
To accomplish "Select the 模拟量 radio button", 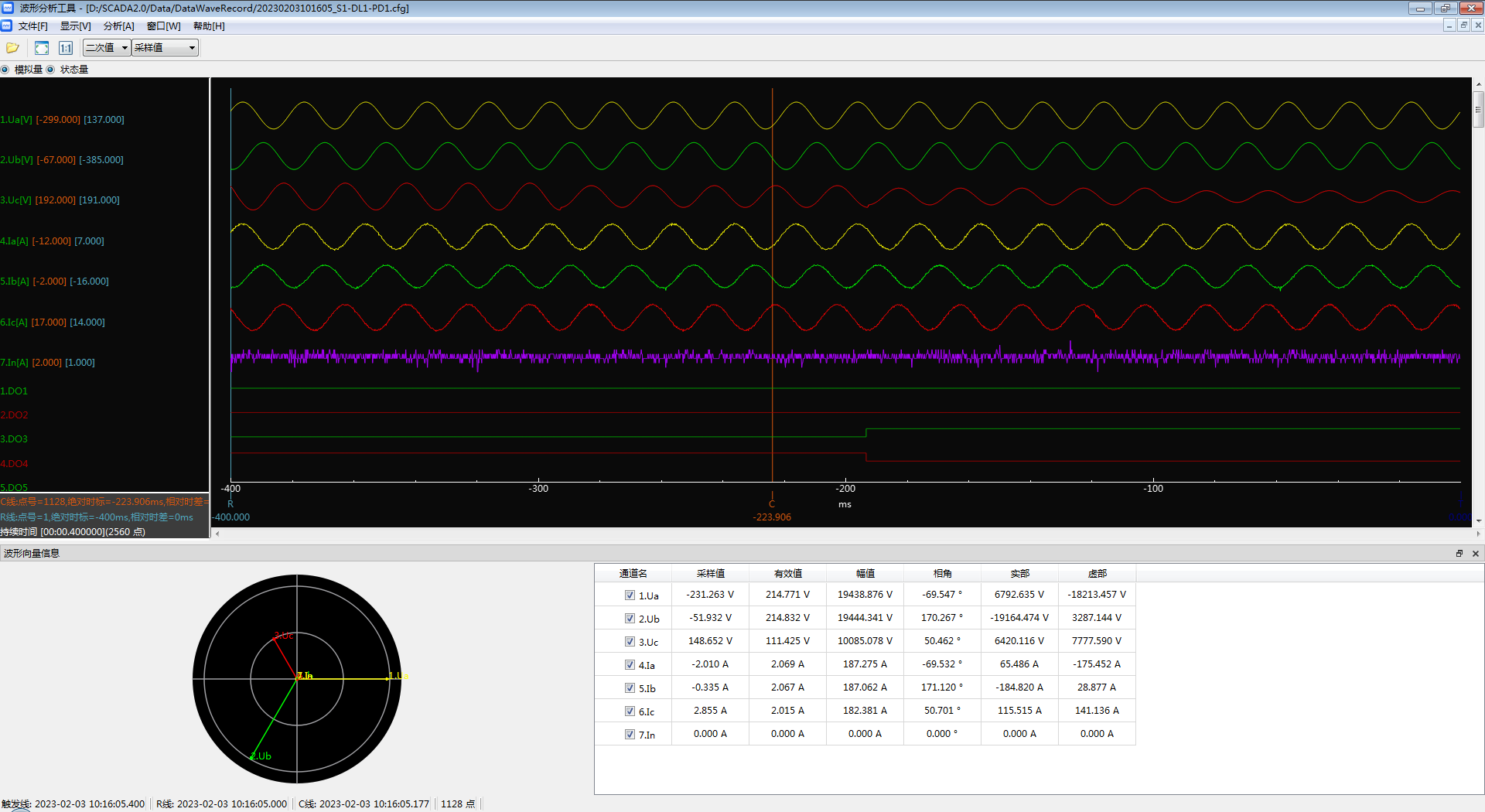I will [5, 70].
